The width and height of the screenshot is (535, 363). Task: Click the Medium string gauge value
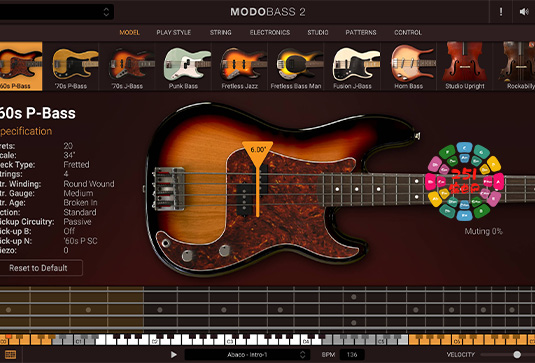click(78, 193)
